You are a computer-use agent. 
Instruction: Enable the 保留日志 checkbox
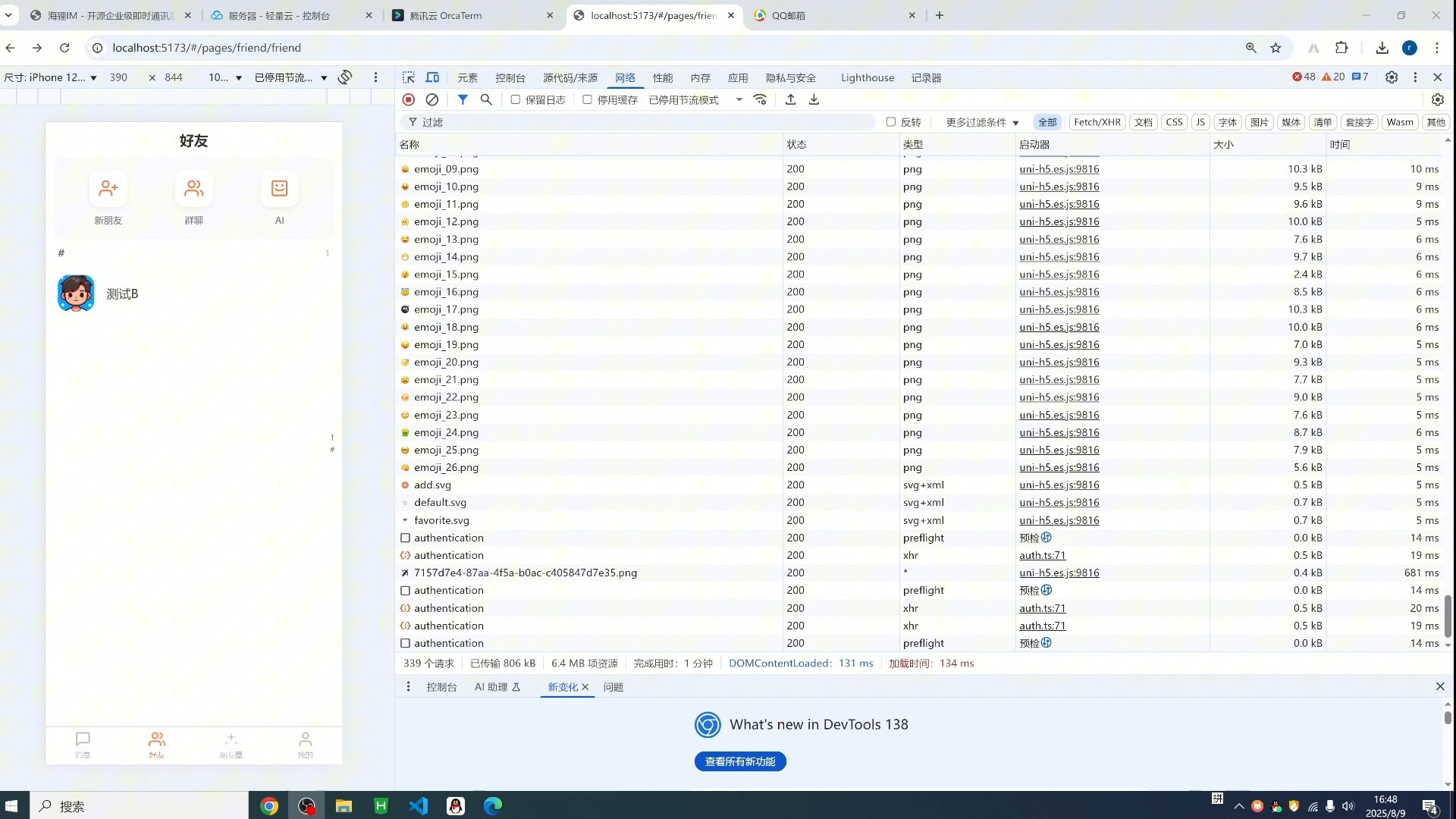[516, 99]
